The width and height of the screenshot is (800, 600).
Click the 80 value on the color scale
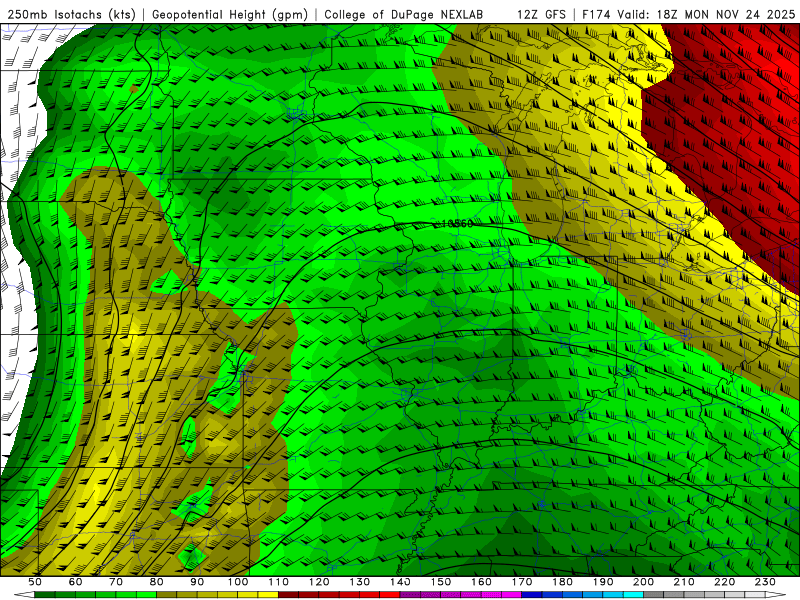click(157, 582)
